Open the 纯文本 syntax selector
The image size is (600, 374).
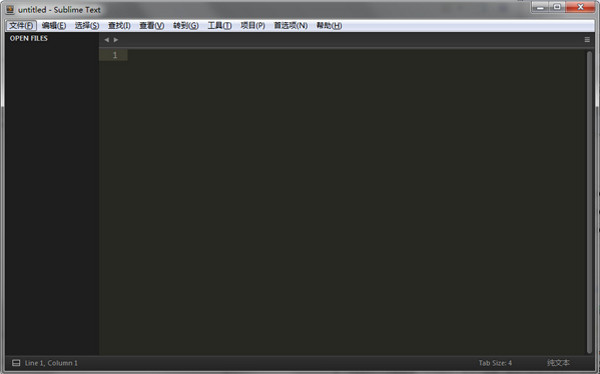pos(558,363)
